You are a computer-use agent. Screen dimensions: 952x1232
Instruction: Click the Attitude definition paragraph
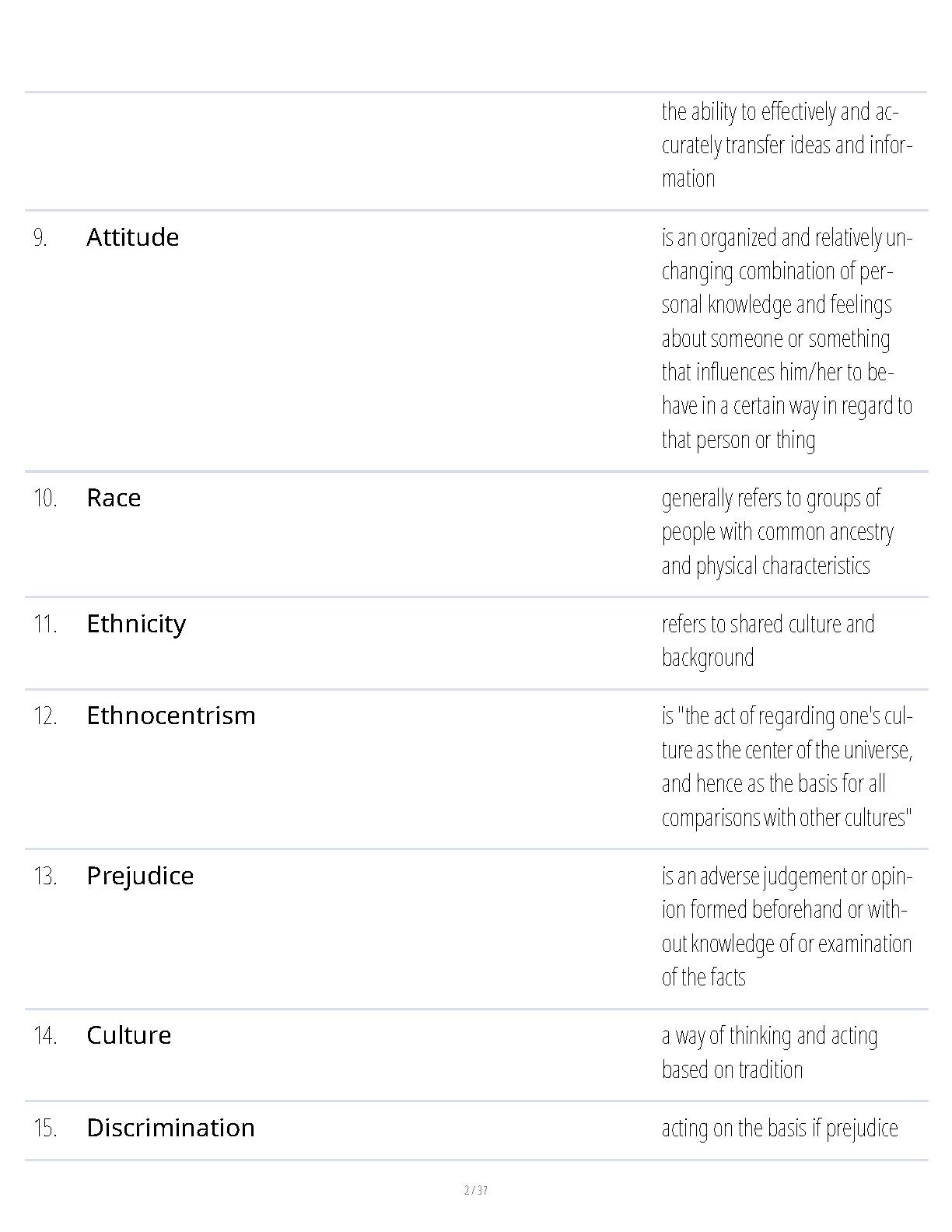[786, 338]
